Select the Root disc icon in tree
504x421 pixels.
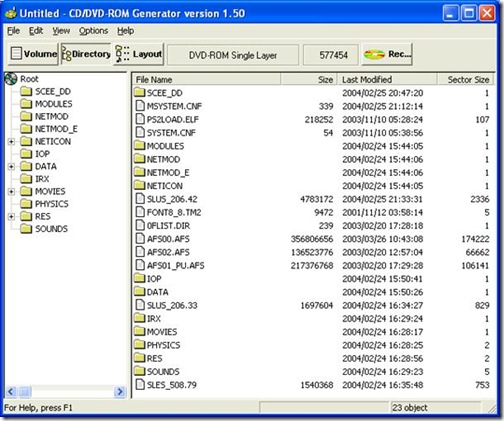click(x=11, y=79)
